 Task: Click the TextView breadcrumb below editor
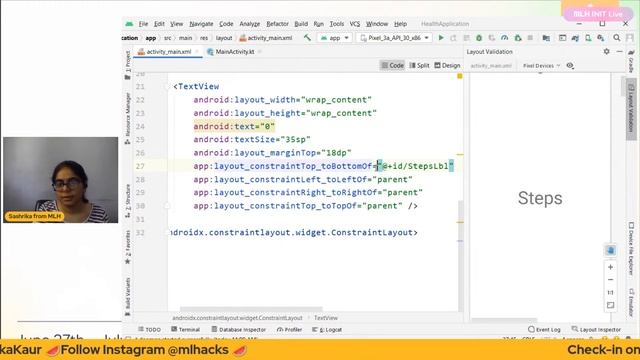[x=326, y=318]
